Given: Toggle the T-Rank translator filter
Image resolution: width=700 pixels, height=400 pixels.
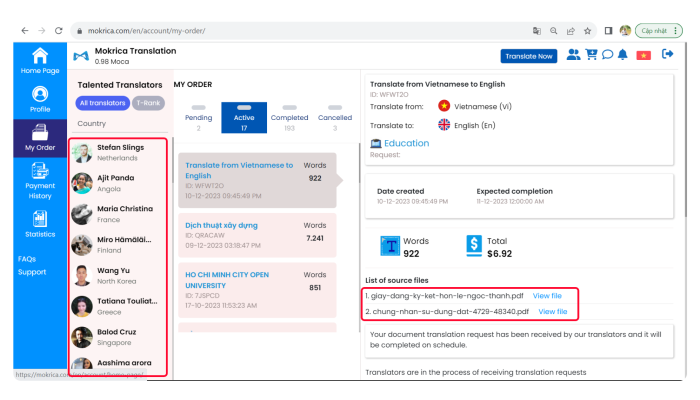Looking at the screenshot, I should [148, 103].
